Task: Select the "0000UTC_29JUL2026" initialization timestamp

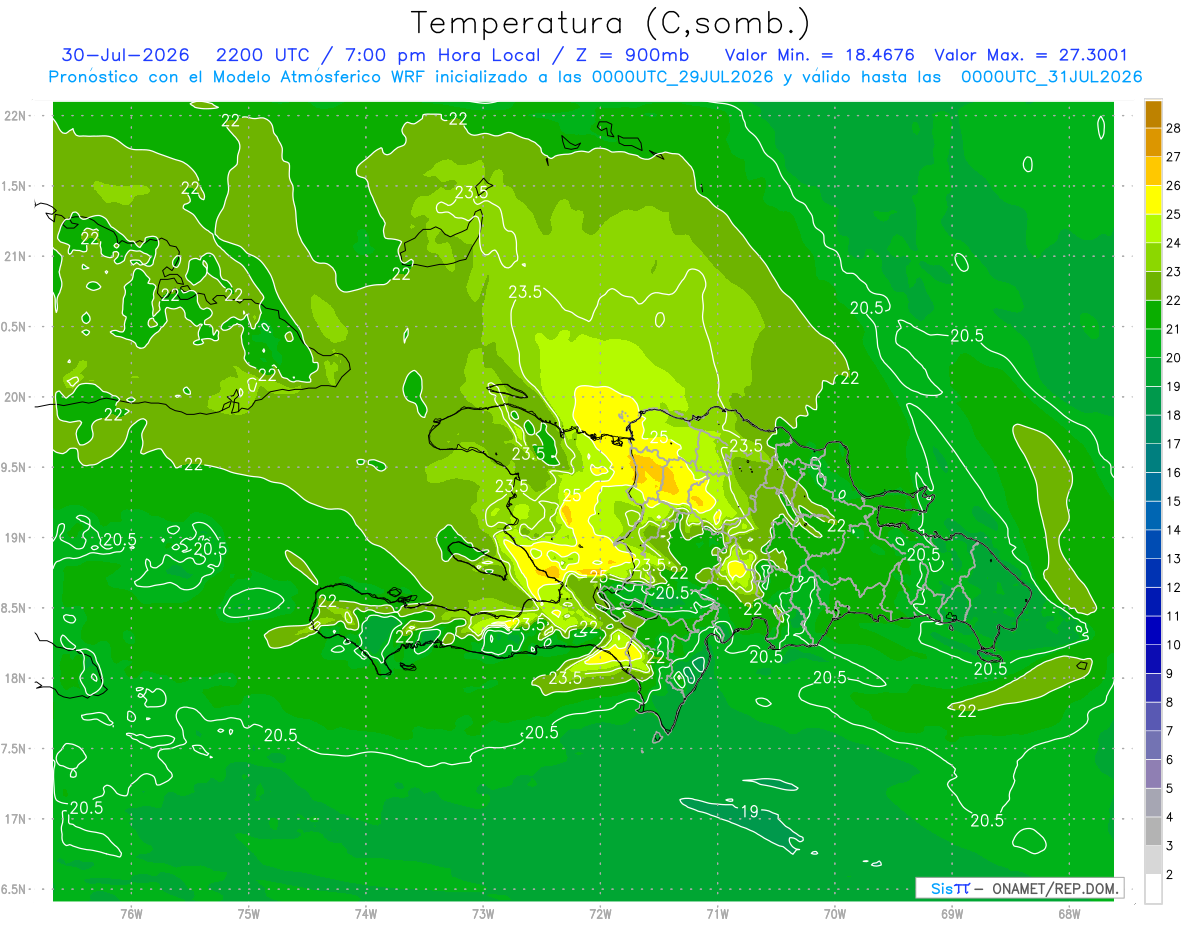Action: (x=683, y=77)
